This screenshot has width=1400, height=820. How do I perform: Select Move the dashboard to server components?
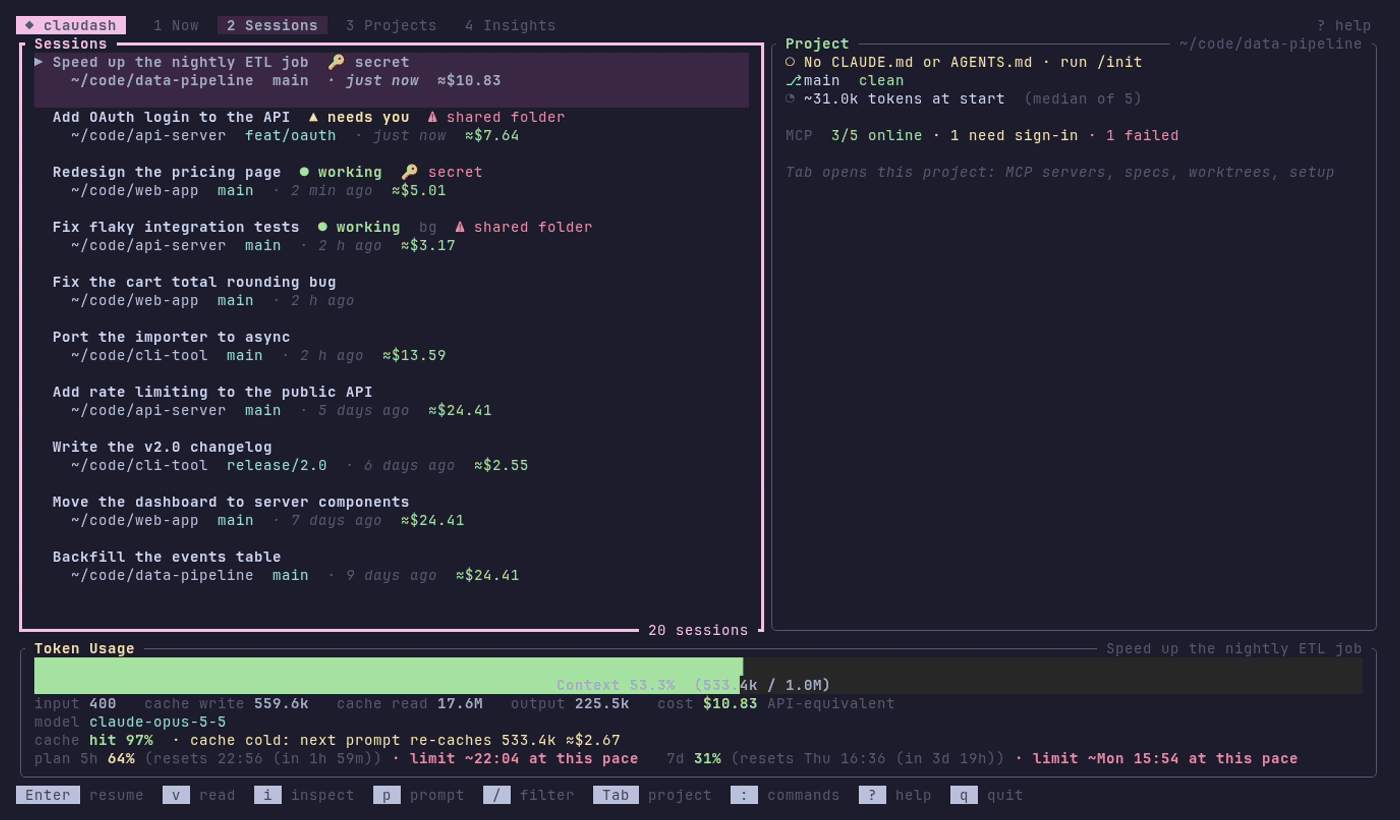point(391,511)
